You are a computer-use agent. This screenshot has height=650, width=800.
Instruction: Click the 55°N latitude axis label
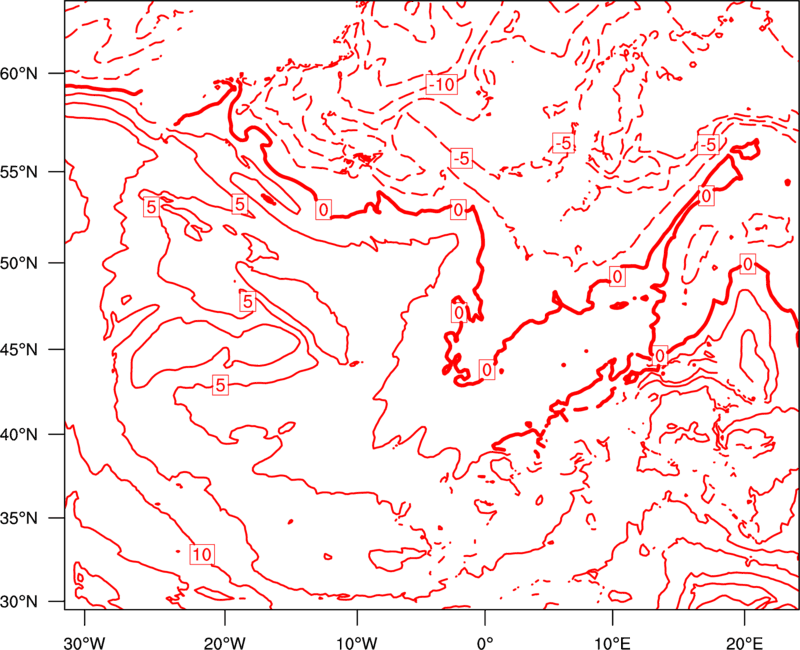tap(19, 172)
